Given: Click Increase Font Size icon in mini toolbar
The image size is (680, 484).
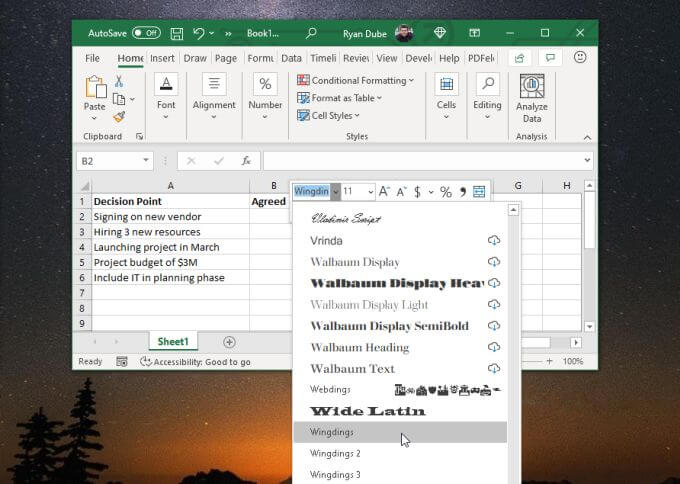Looking at the screenshot, I should pyautogui.click(x=384, y=192).
